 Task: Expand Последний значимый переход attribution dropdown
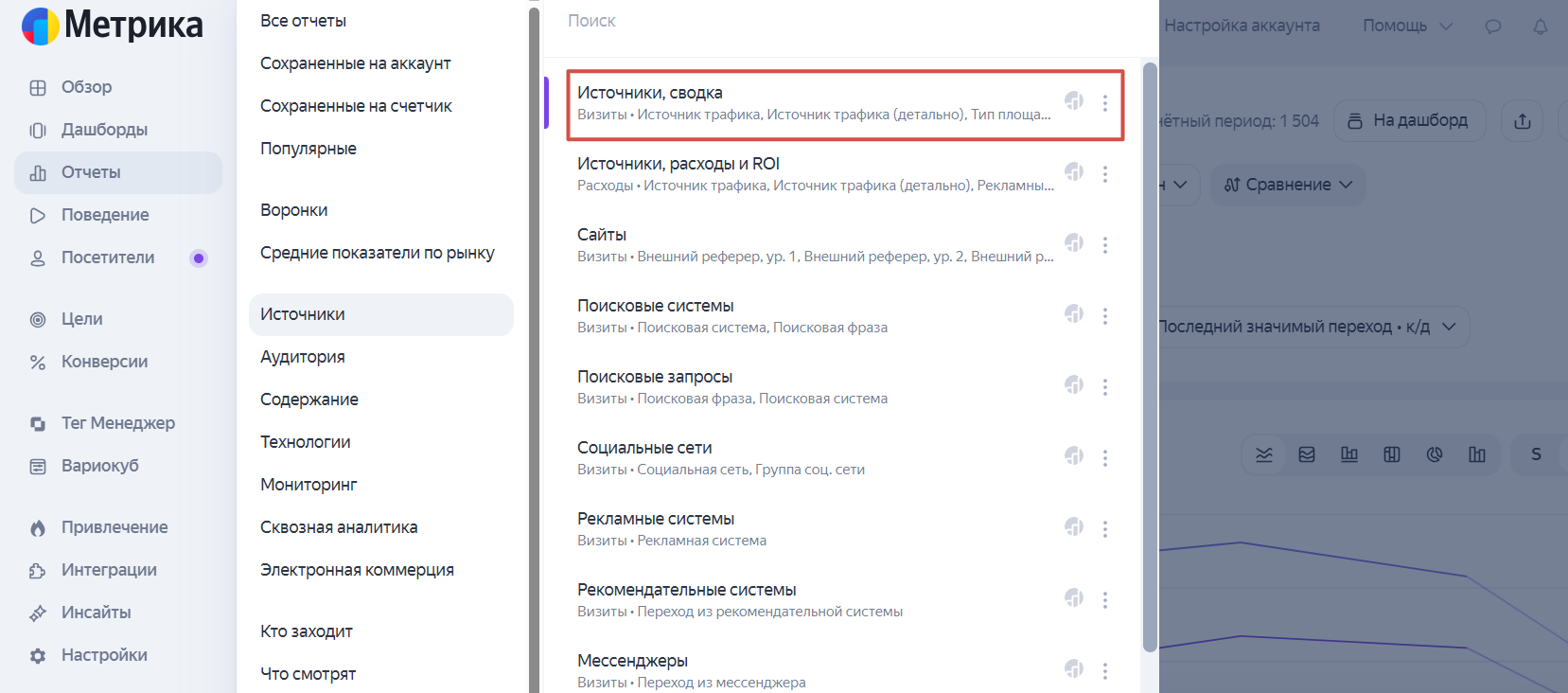point(1311,327)
